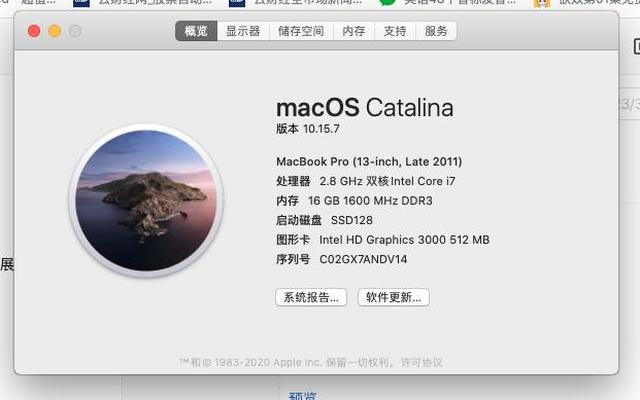This screenshot has height=400, width=640.
Task: Open the 许可协议 link in footer
Action: tap(421, 362)
